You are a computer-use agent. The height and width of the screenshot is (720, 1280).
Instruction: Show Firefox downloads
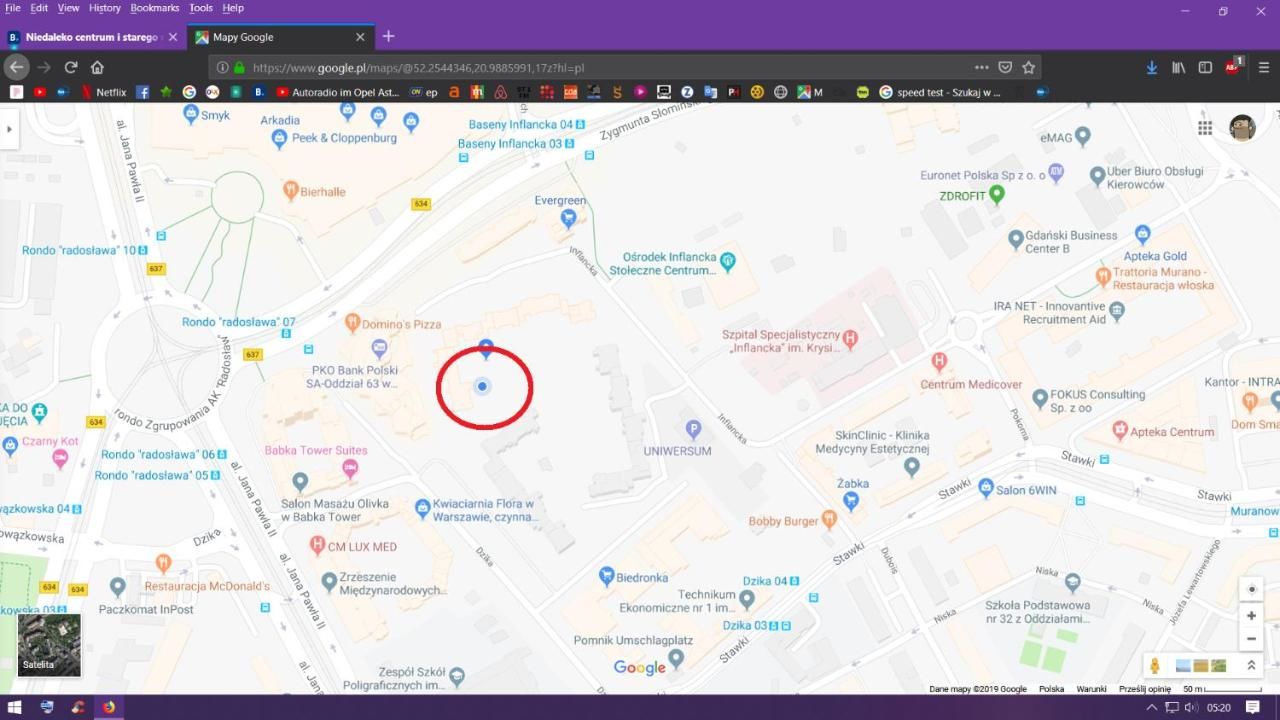pyautogui.click(x=1152, y=67)
